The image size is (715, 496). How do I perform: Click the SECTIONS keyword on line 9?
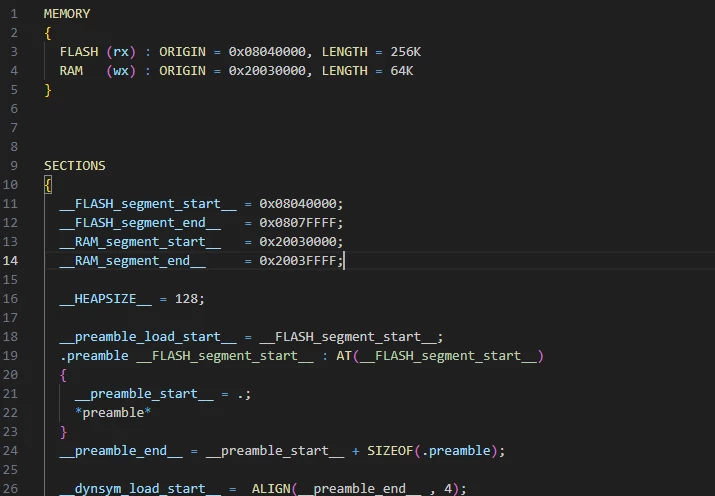(x=75, y=165)
